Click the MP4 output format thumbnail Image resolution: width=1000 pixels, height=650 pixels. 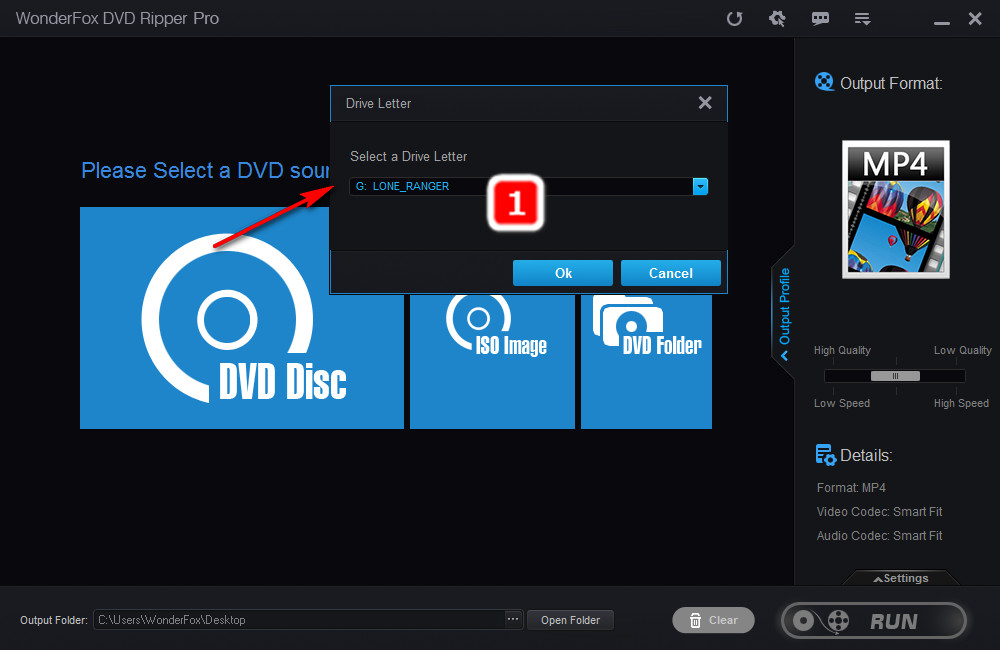(895, 209)
